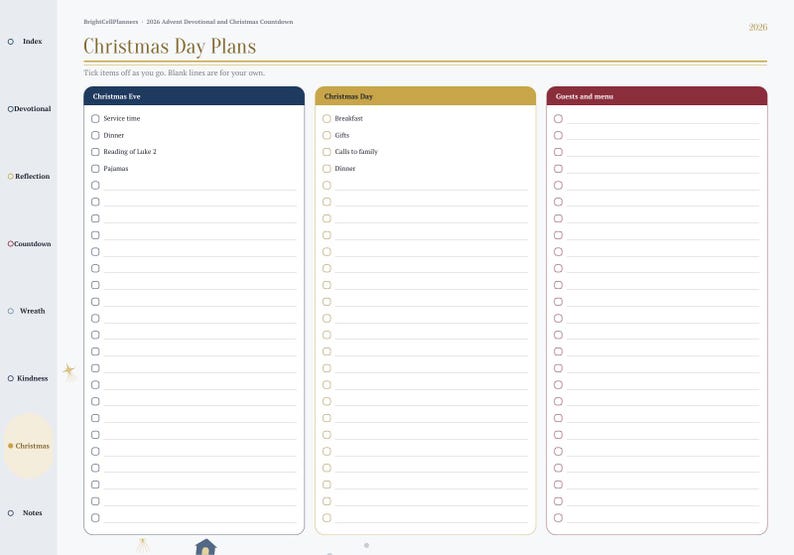
Task: Tick the Breakfast checkbox
Action: tap(327, 118)
